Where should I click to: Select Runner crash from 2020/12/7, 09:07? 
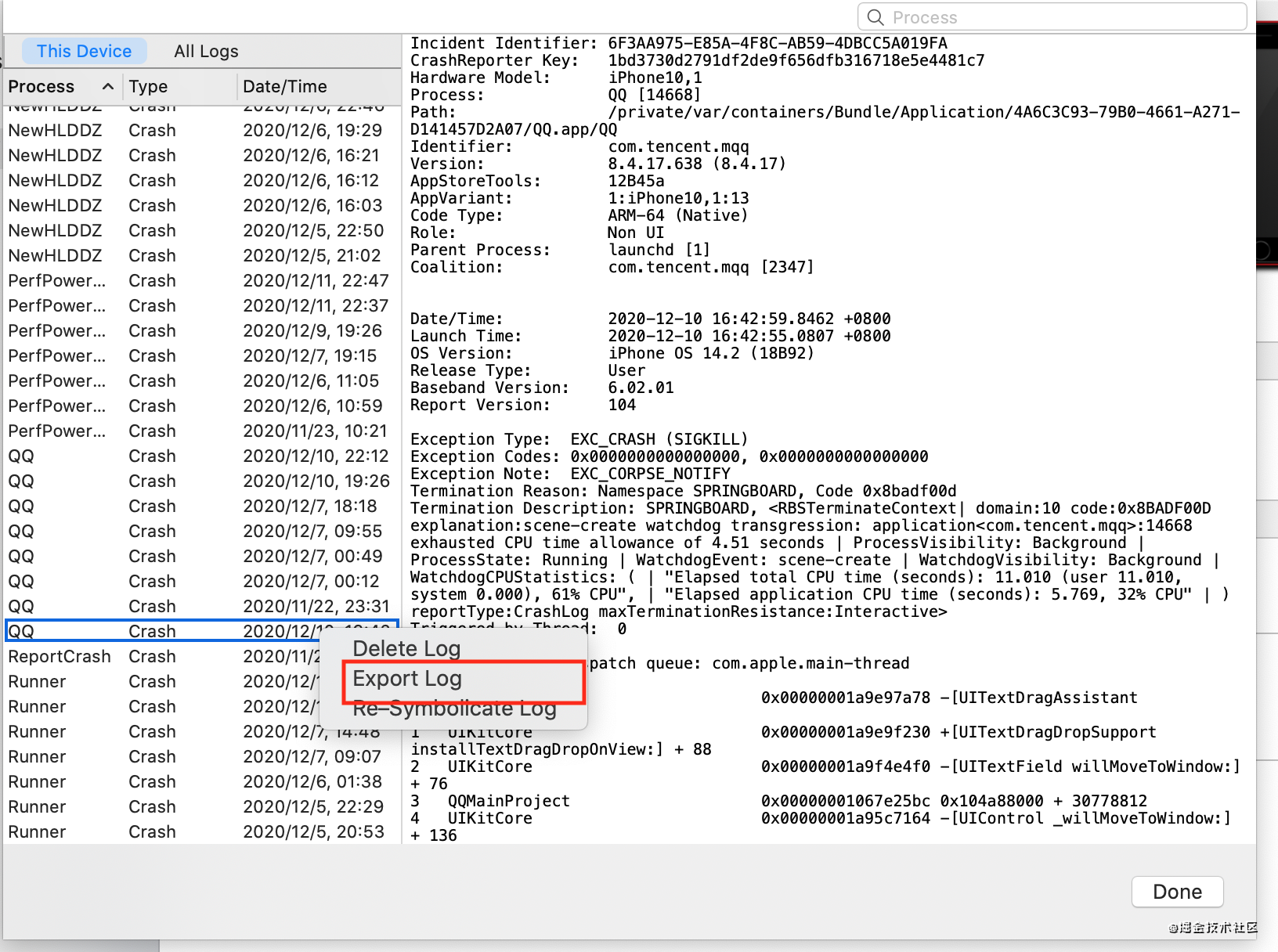point(202,756)
